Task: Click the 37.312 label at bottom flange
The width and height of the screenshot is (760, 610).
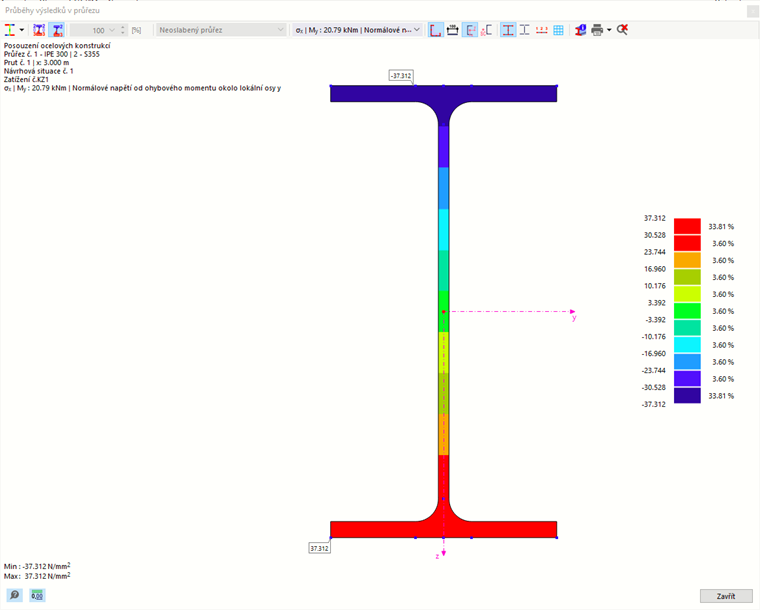Action: [319, 548]
